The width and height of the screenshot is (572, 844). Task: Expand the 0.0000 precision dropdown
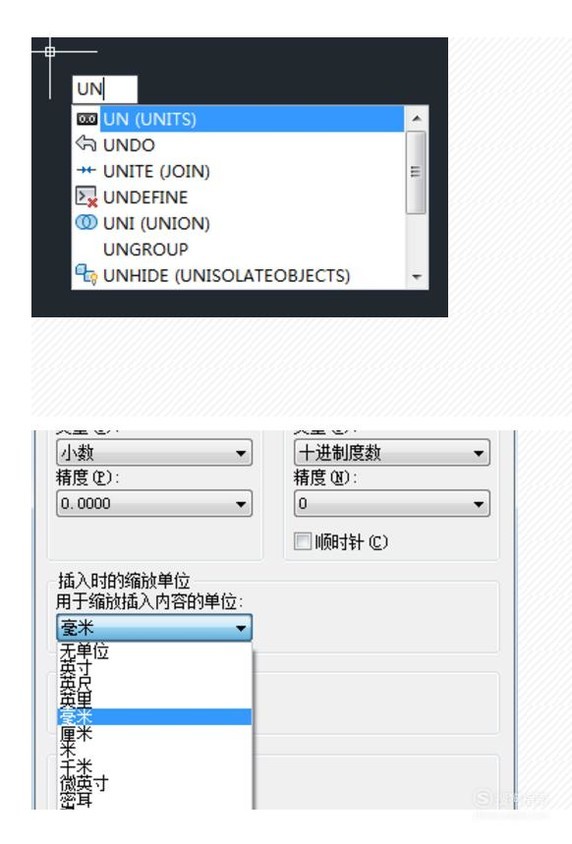click(x=154, y=504)
